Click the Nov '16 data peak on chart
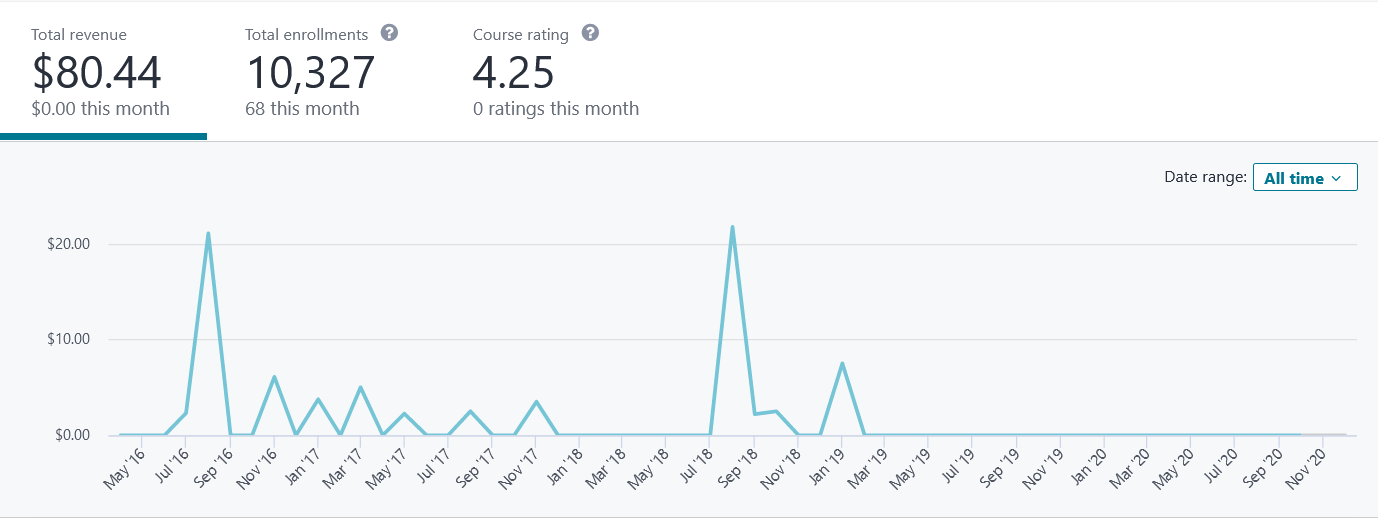The height and width of the screenshot is (523, 1378). pyautogui.click(x=274, y=376)
